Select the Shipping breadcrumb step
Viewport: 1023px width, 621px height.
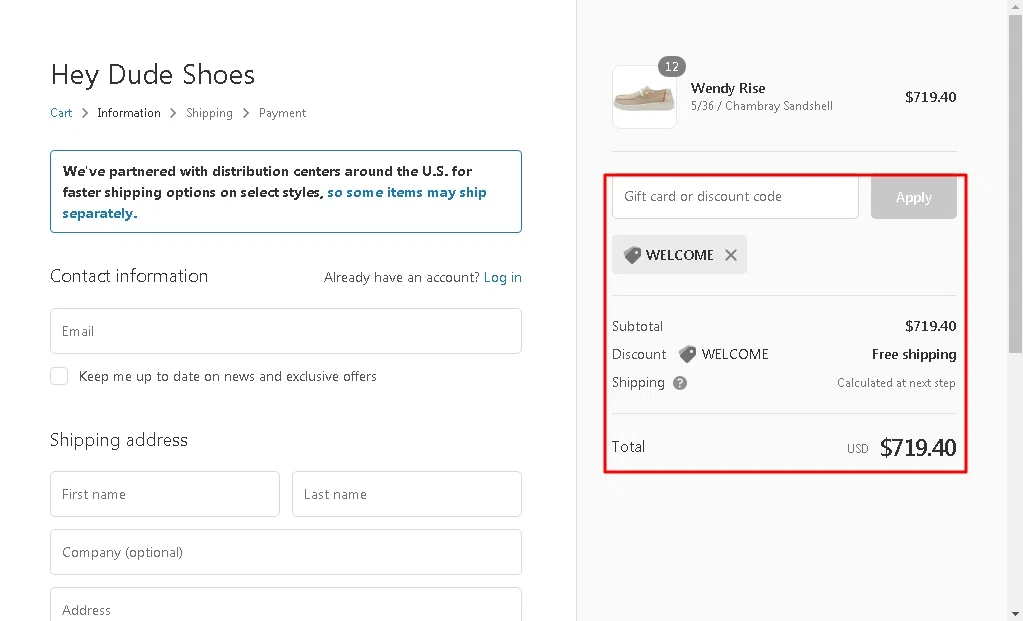(x=209, y=113)
